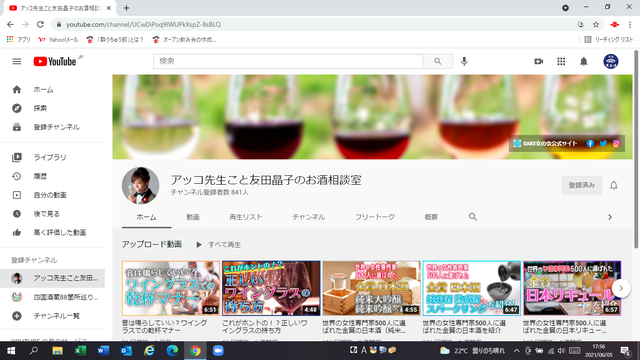Open the YouTube apps grid icon
640x360 pixels.
coord(561,62)
